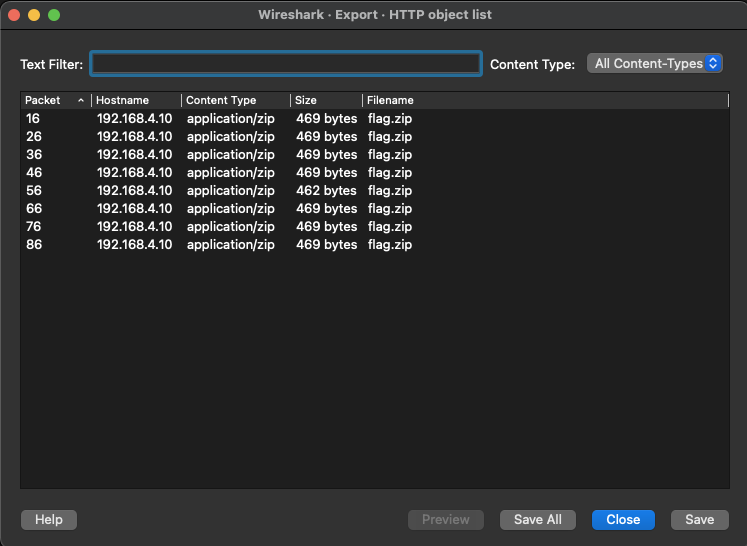Select the row for packet 16
This screenshot has width=747, height=546.
(374, 119)
